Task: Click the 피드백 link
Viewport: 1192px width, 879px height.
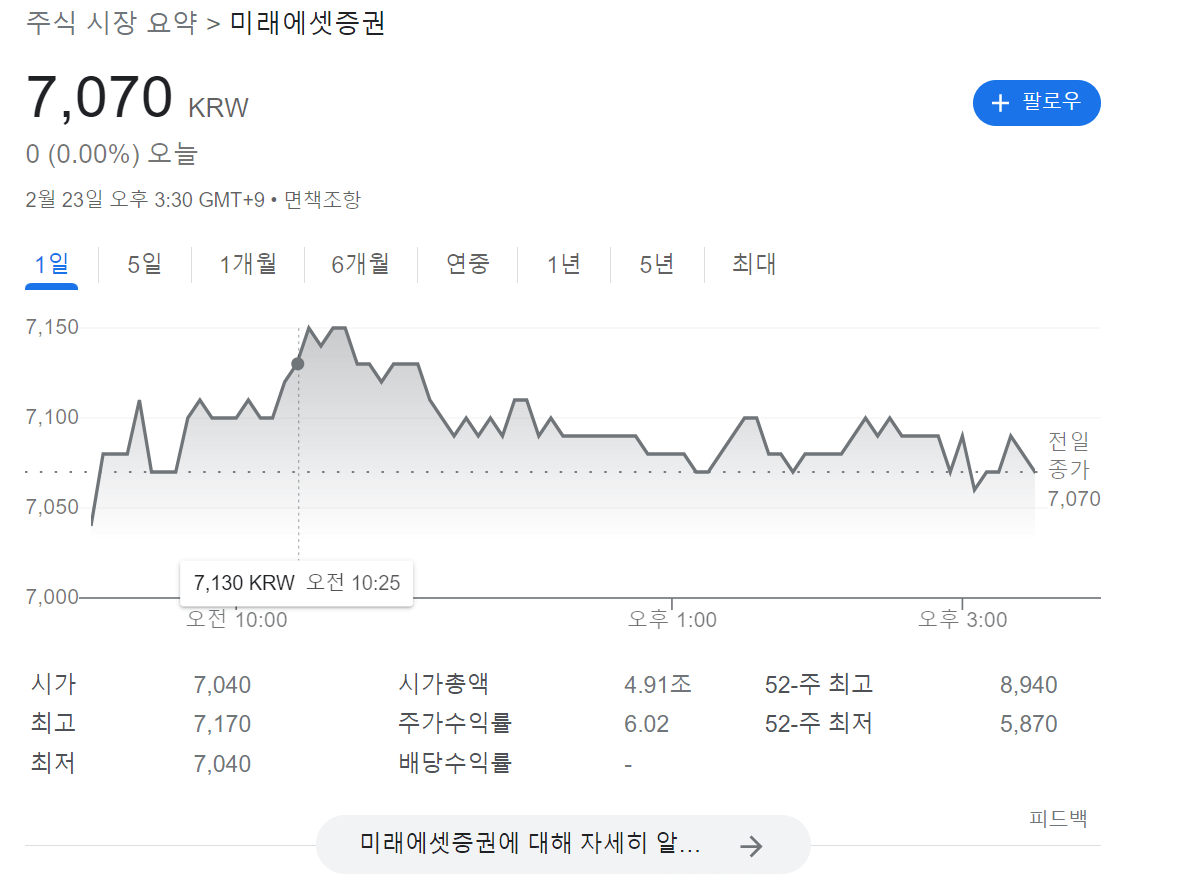Action: (x=1058, y=819)
